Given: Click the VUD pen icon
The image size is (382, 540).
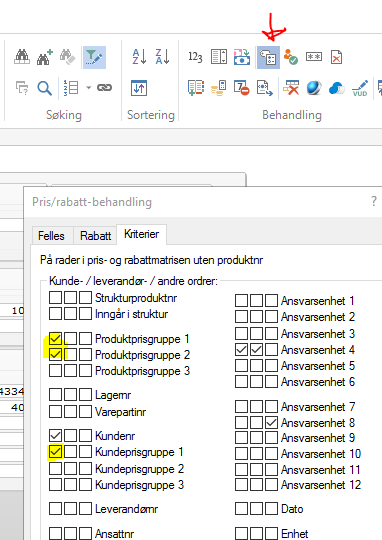Looking at the screenshot, I should click(360, 88).
